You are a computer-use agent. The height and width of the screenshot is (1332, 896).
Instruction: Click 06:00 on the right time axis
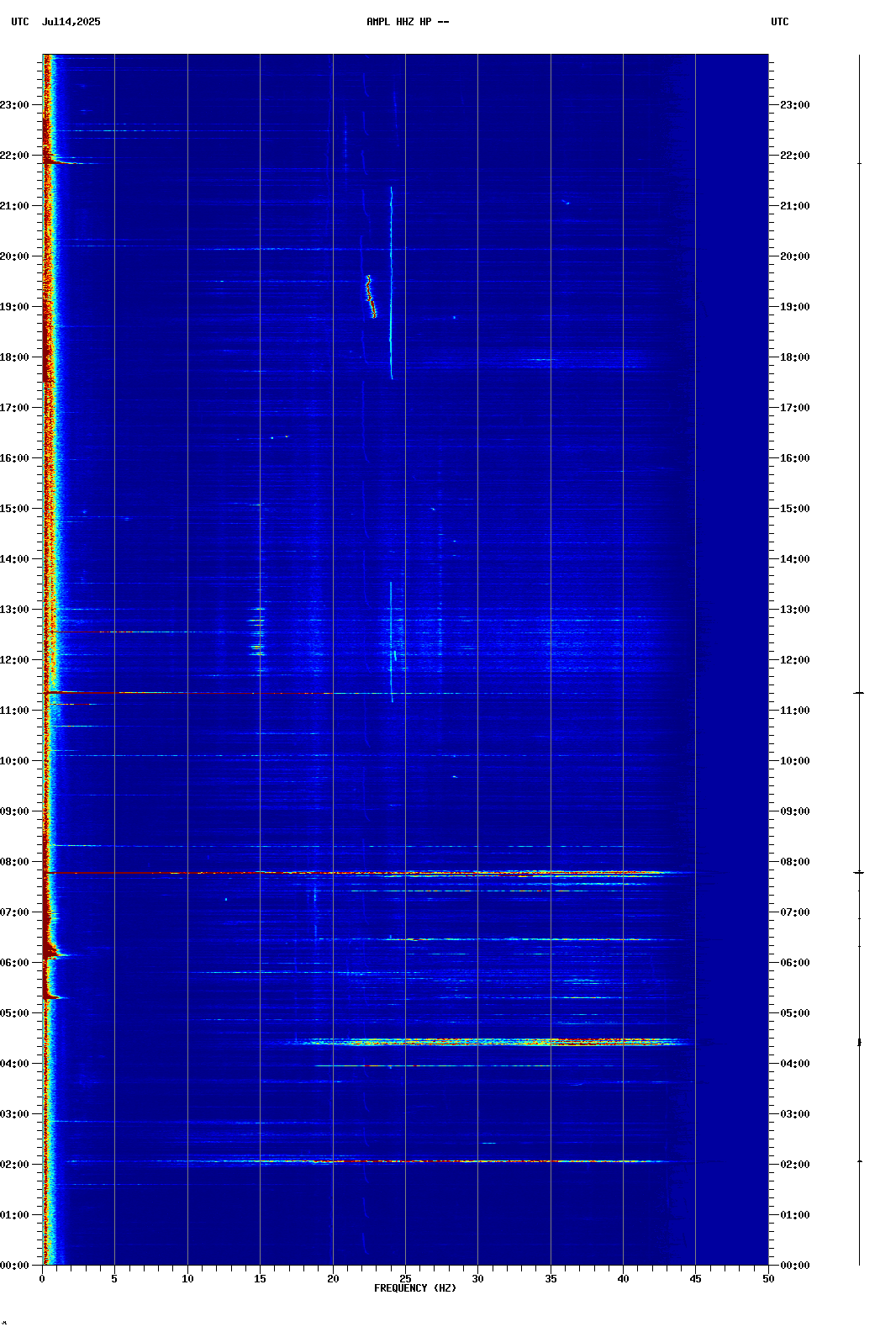(x=795, y=963)
